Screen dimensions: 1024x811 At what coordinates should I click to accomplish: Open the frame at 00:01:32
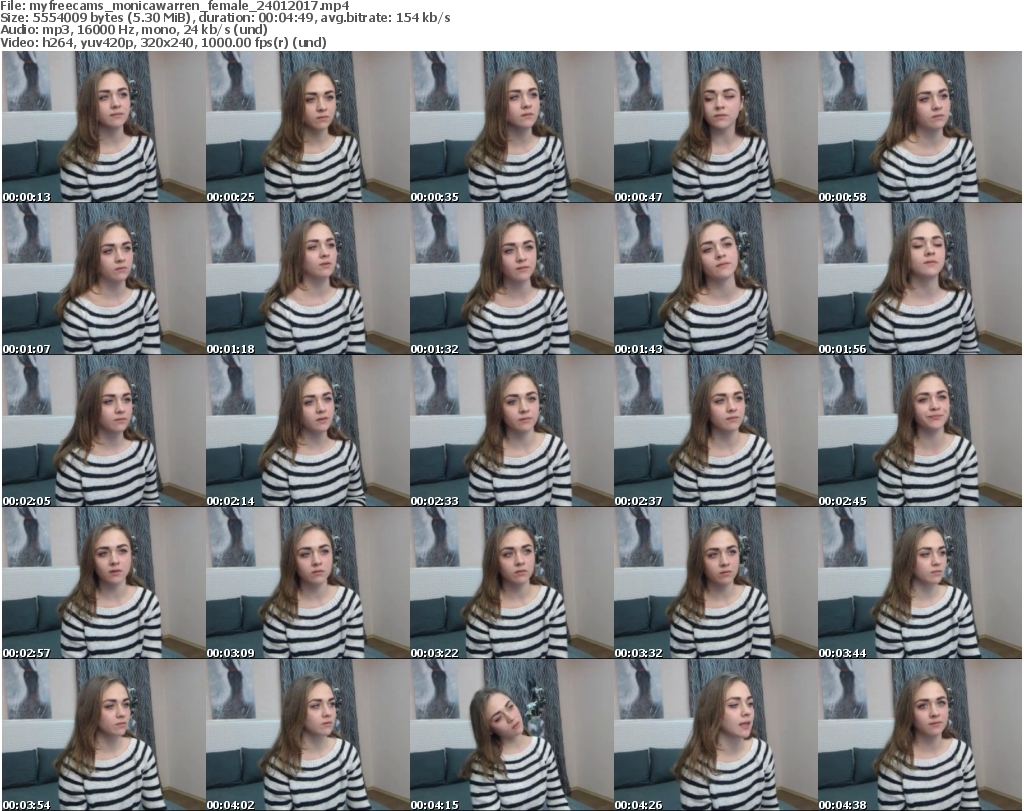pyautogui.click(x=511, y=279)
